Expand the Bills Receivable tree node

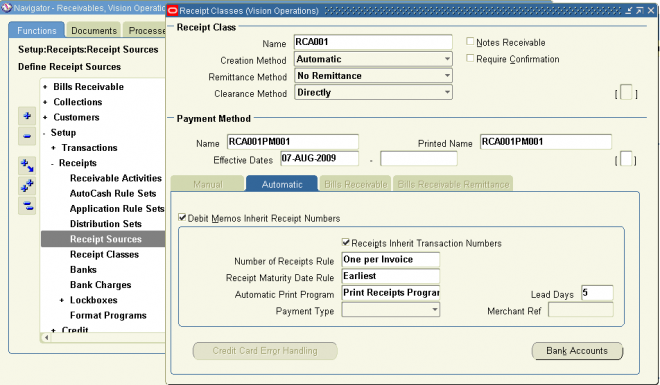[45, 87]
